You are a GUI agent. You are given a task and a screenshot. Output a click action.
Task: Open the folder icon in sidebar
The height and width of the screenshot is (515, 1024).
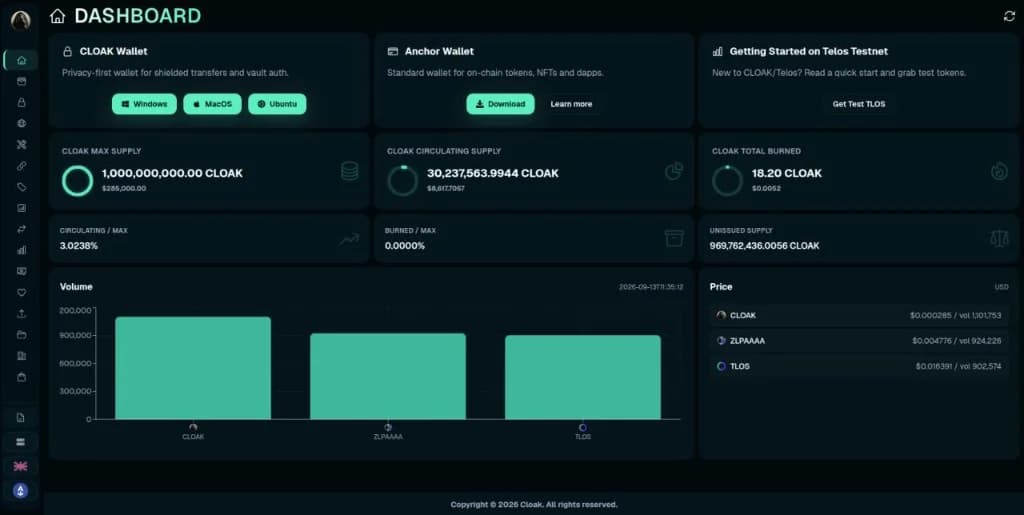[x=21, y=335]
